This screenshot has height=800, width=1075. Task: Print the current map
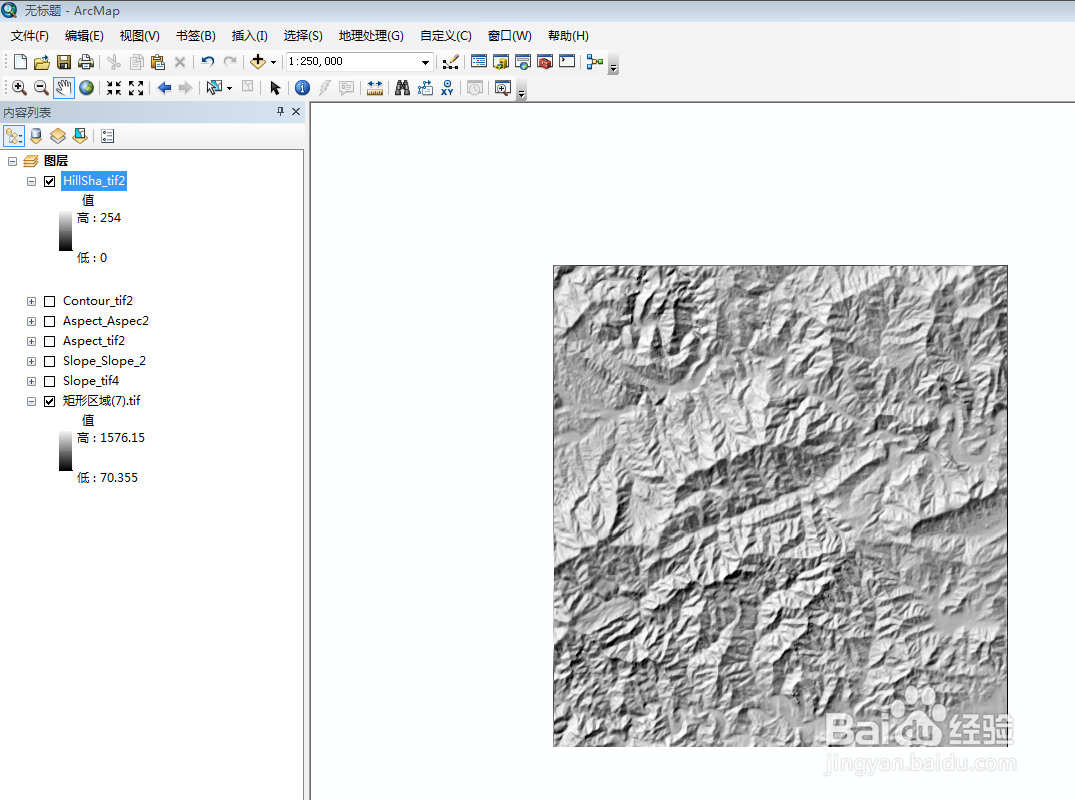pyautogui.click(x=86, y=62)
